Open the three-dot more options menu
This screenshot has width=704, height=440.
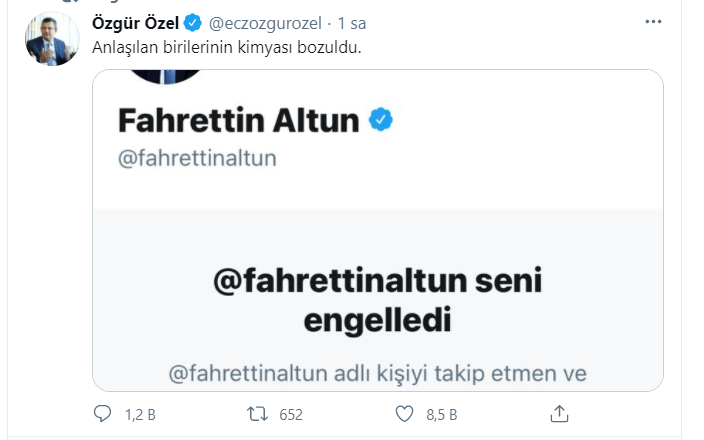pos(653,21)
